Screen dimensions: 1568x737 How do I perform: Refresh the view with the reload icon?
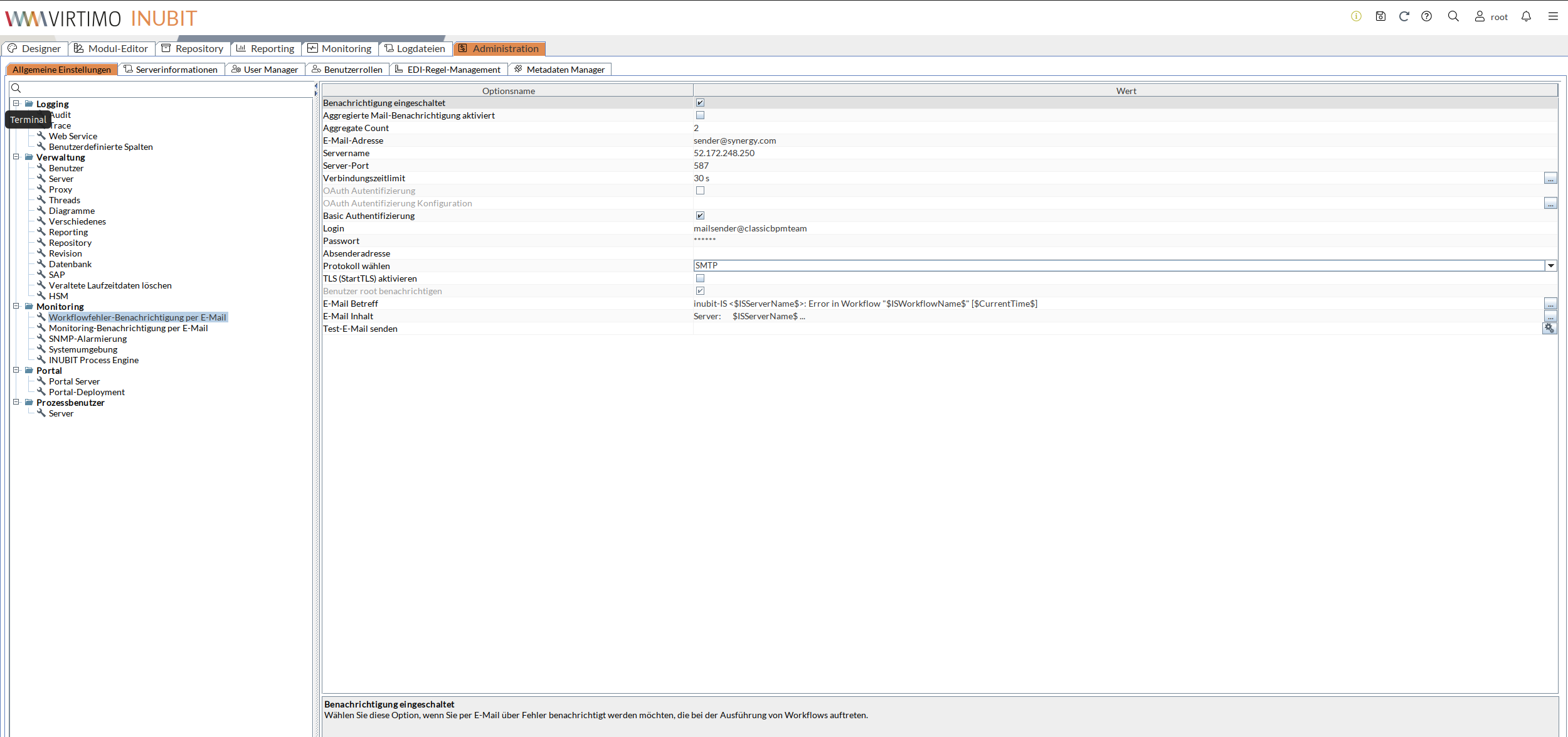coord(1404,16)
